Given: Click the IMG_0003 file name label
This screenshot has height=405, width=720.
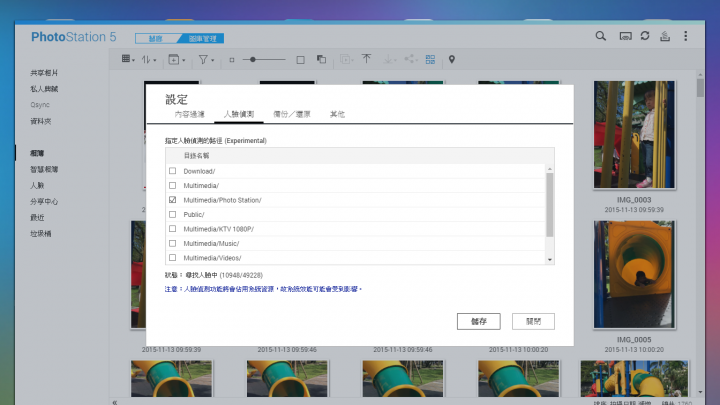Looking at the screenshot, I should point(634,200).
